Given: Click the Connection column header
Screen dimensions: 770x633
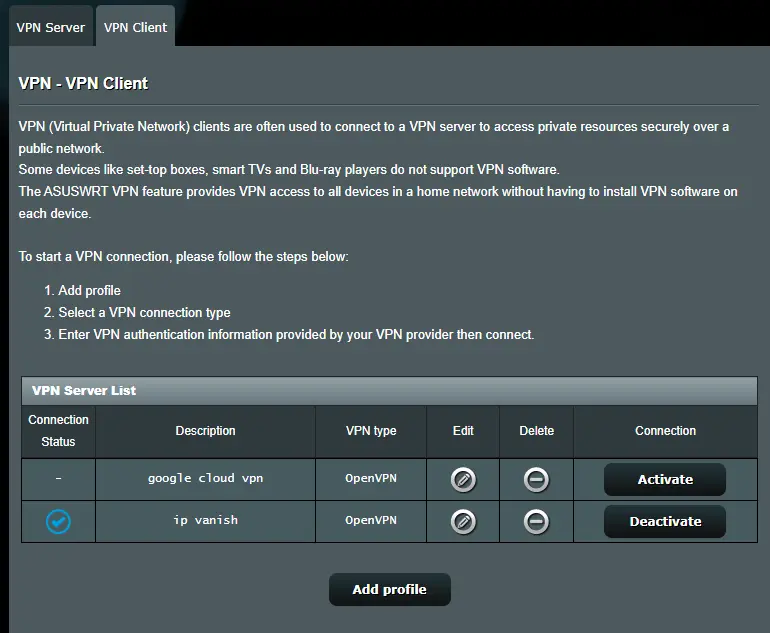Looking at the screenshot, I should [x=665, y=431].
